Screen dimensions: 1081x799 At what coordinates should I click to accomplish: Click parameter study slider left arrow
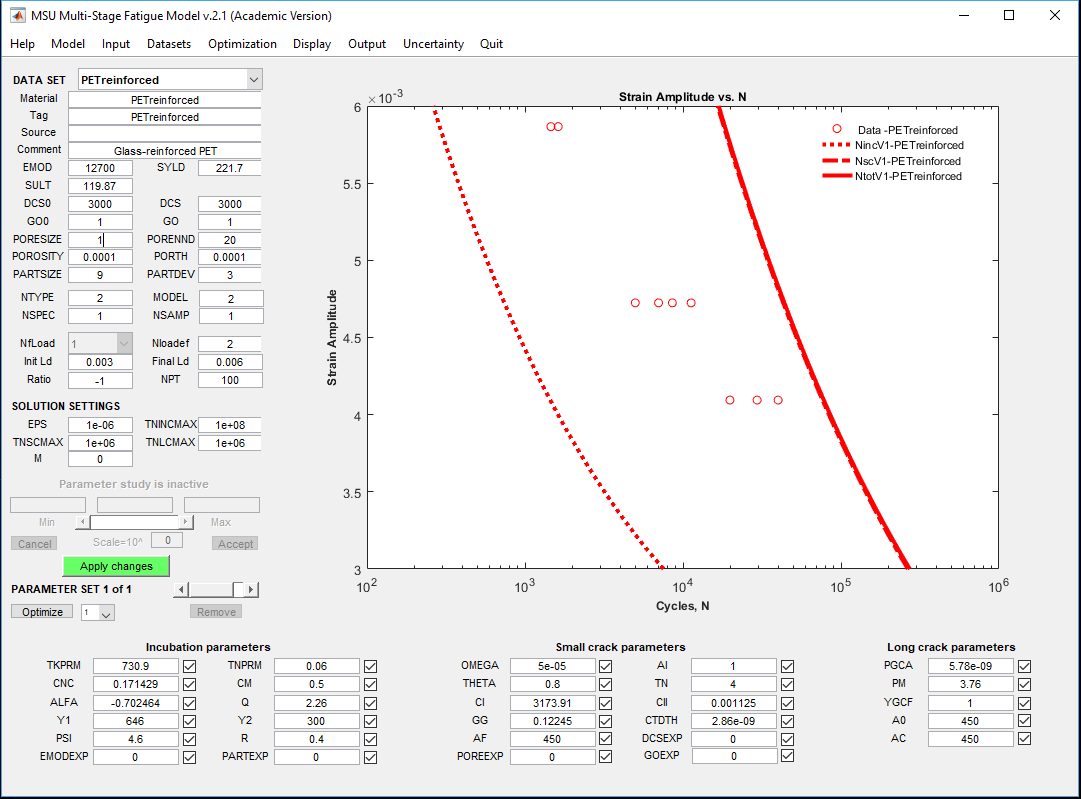click(x=83, y=522)
